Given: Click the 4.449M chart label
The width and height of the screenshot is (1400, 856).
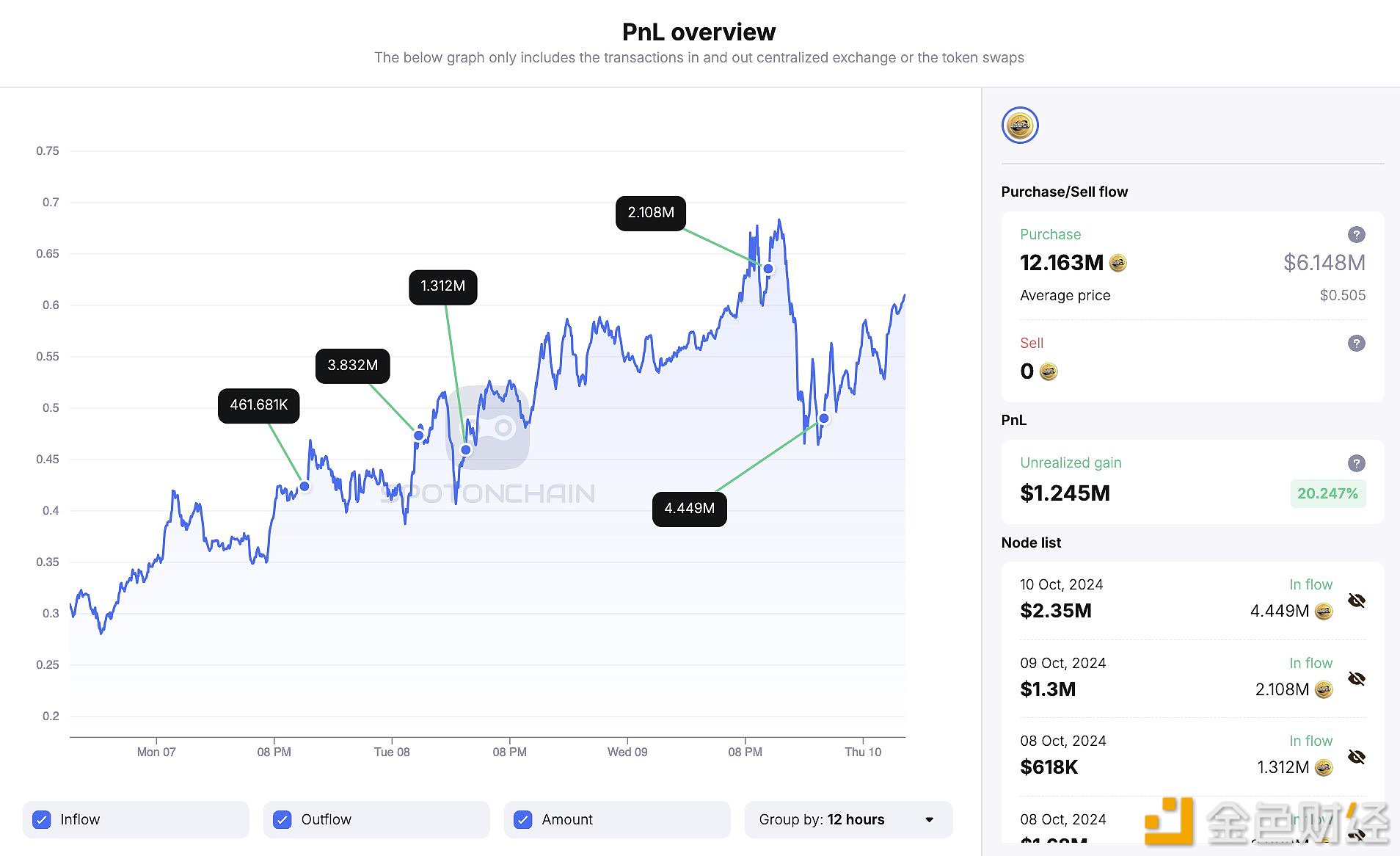Looking at the screenshot, I should pos(689,509).
